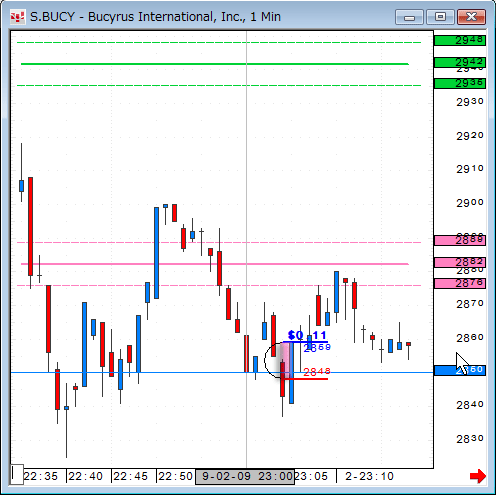Viewport: 496px width, 495px height.
Task: Click the 2860 price scale label
Action: click(x=470, y=338)
